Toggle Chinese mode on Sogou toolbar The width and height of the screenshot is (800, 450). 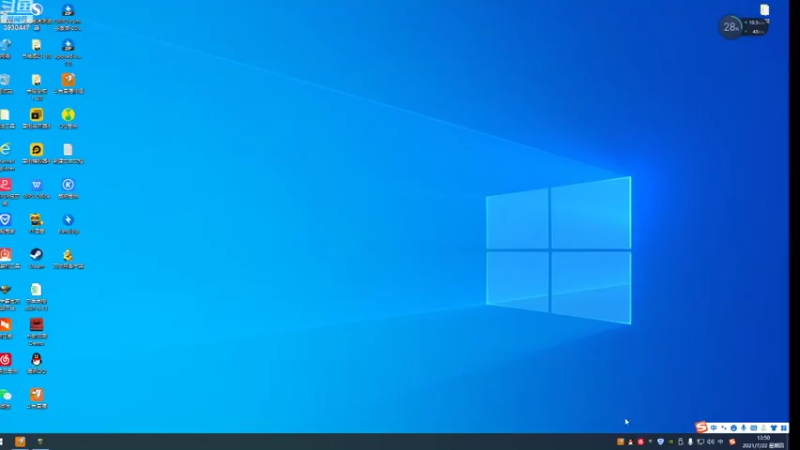[x=714, y=428]
